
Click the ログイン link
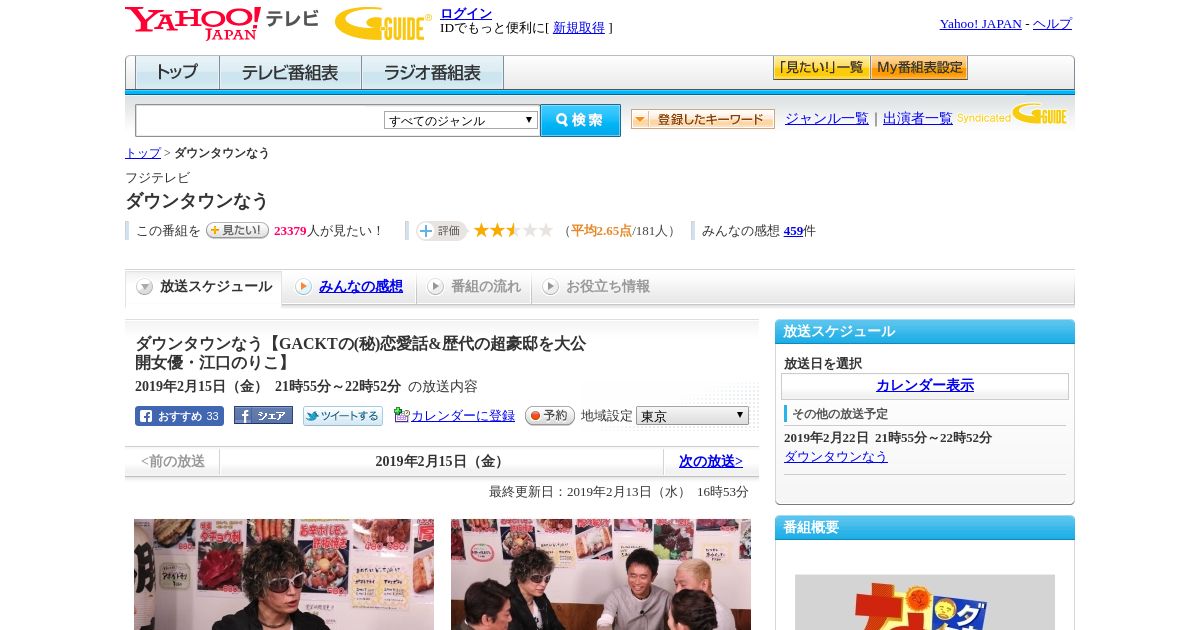466,13
